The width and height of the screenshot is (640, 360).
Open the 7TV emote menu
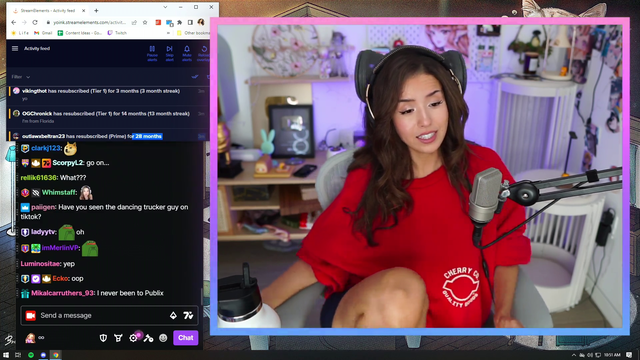(x=188, y=315)
